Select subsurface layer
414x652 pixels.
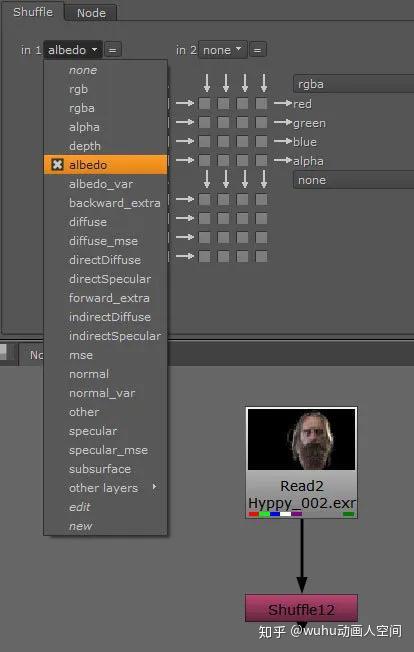[106, 469]
